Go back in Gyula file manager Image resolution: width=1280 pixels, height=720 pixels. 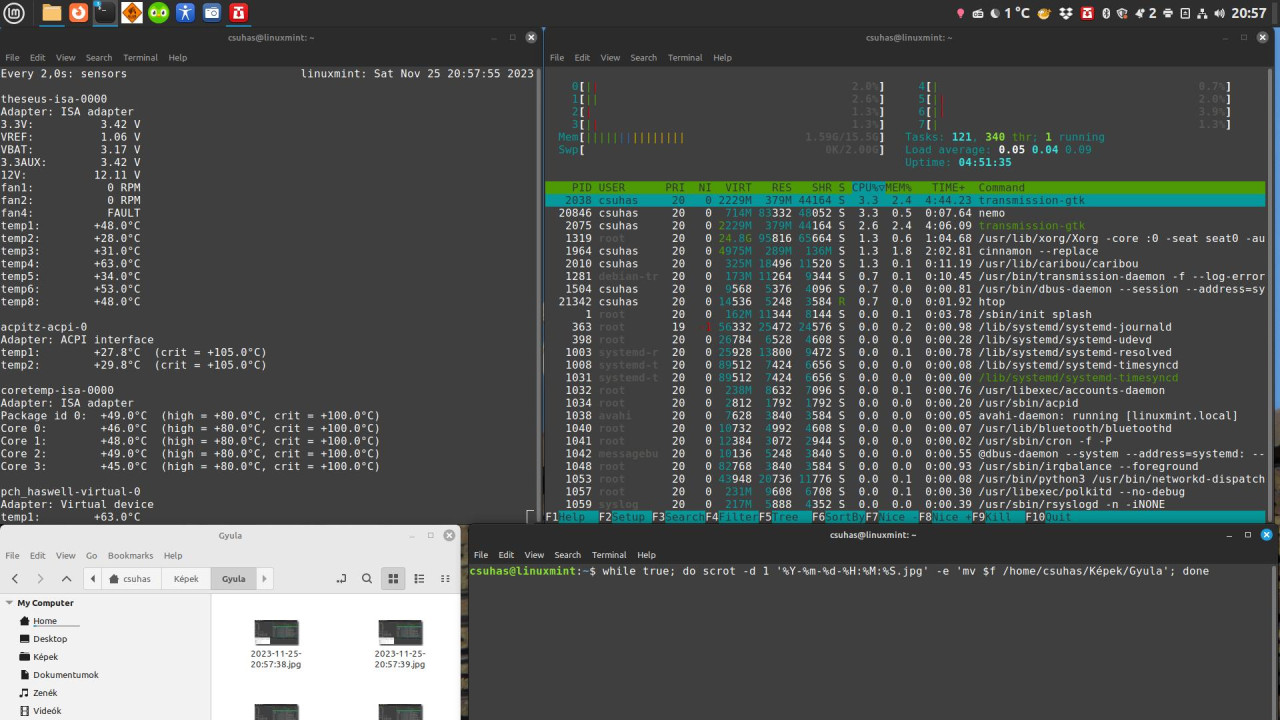(x=15, y=579)
